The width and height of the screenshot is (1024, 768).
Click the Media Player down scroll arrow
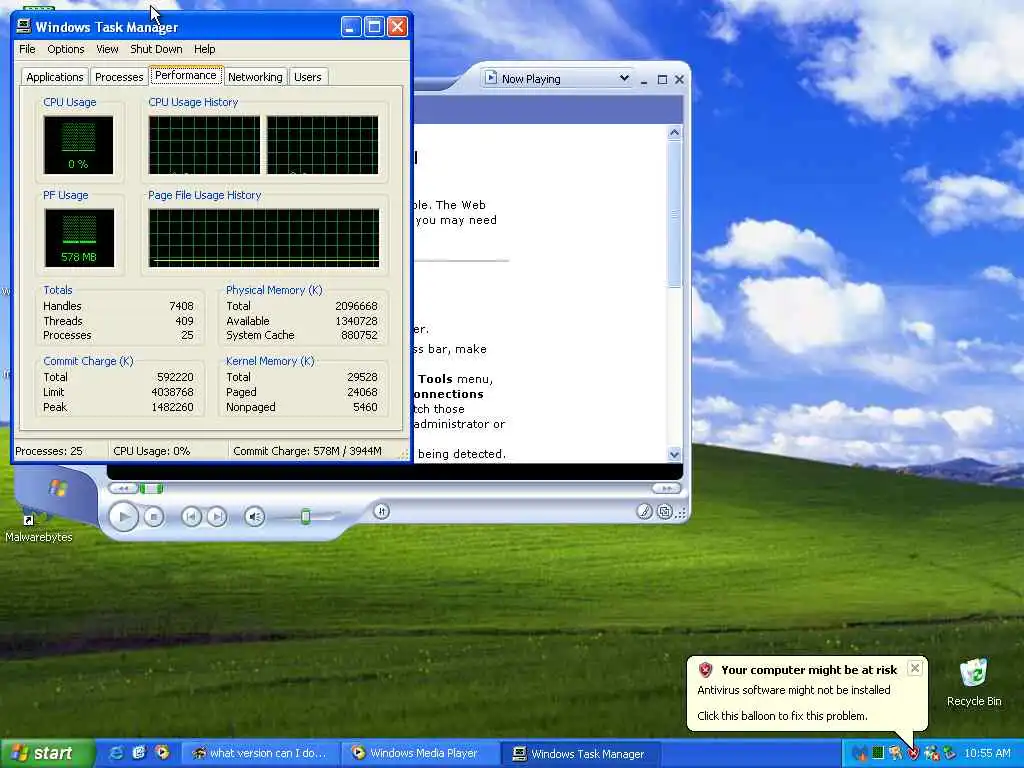675,454
